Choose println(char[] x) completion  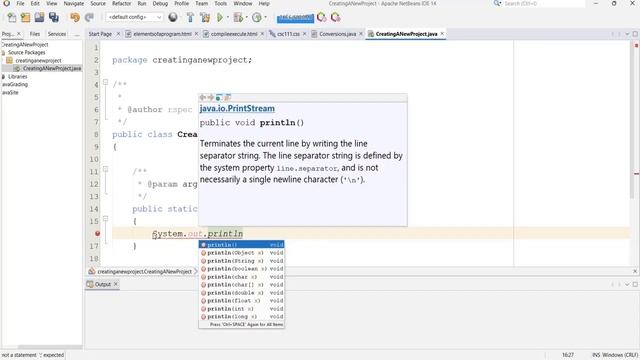(x=241, y=284)
